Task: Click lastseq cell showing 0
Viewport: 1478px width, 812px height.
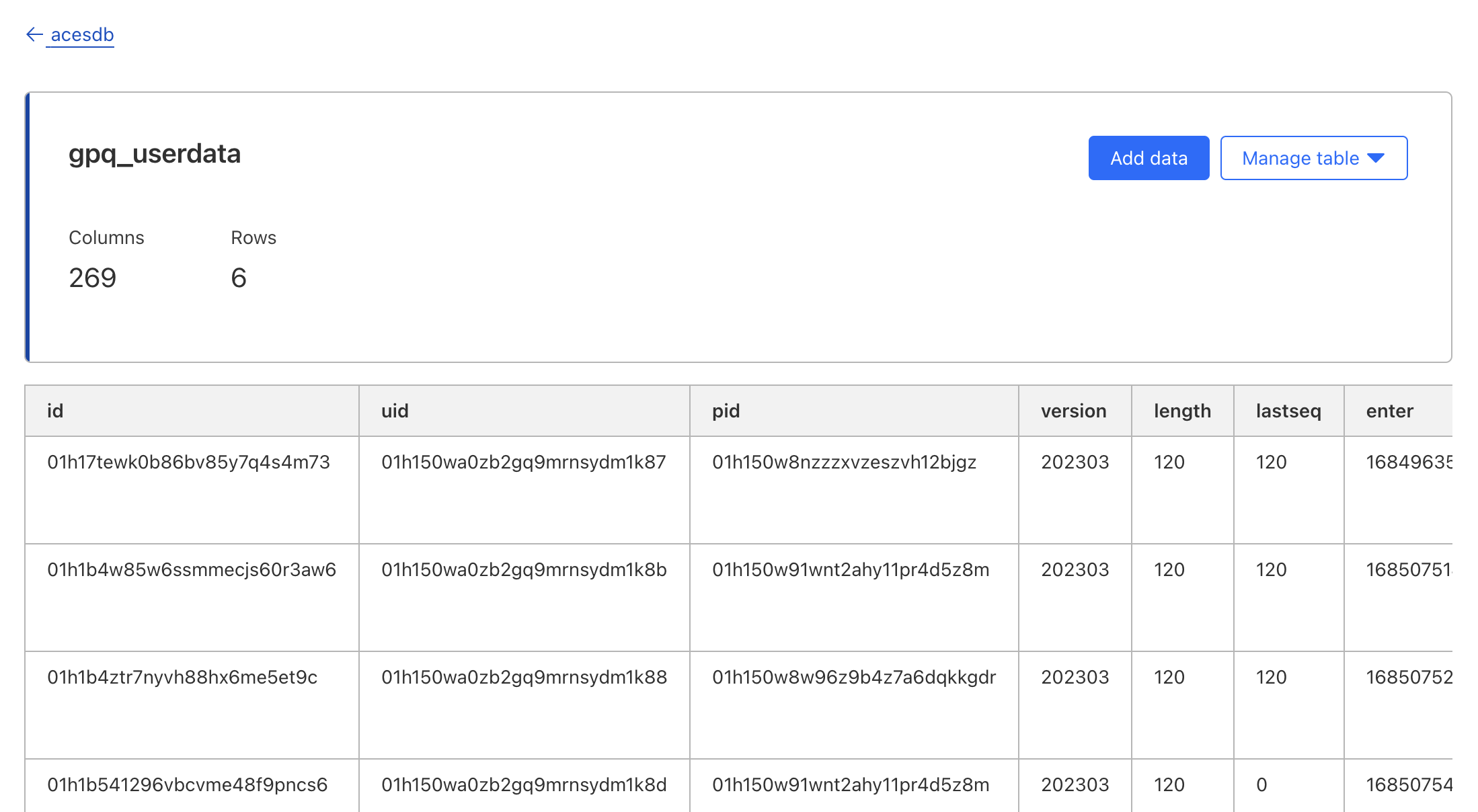Action: [1261, 785]
